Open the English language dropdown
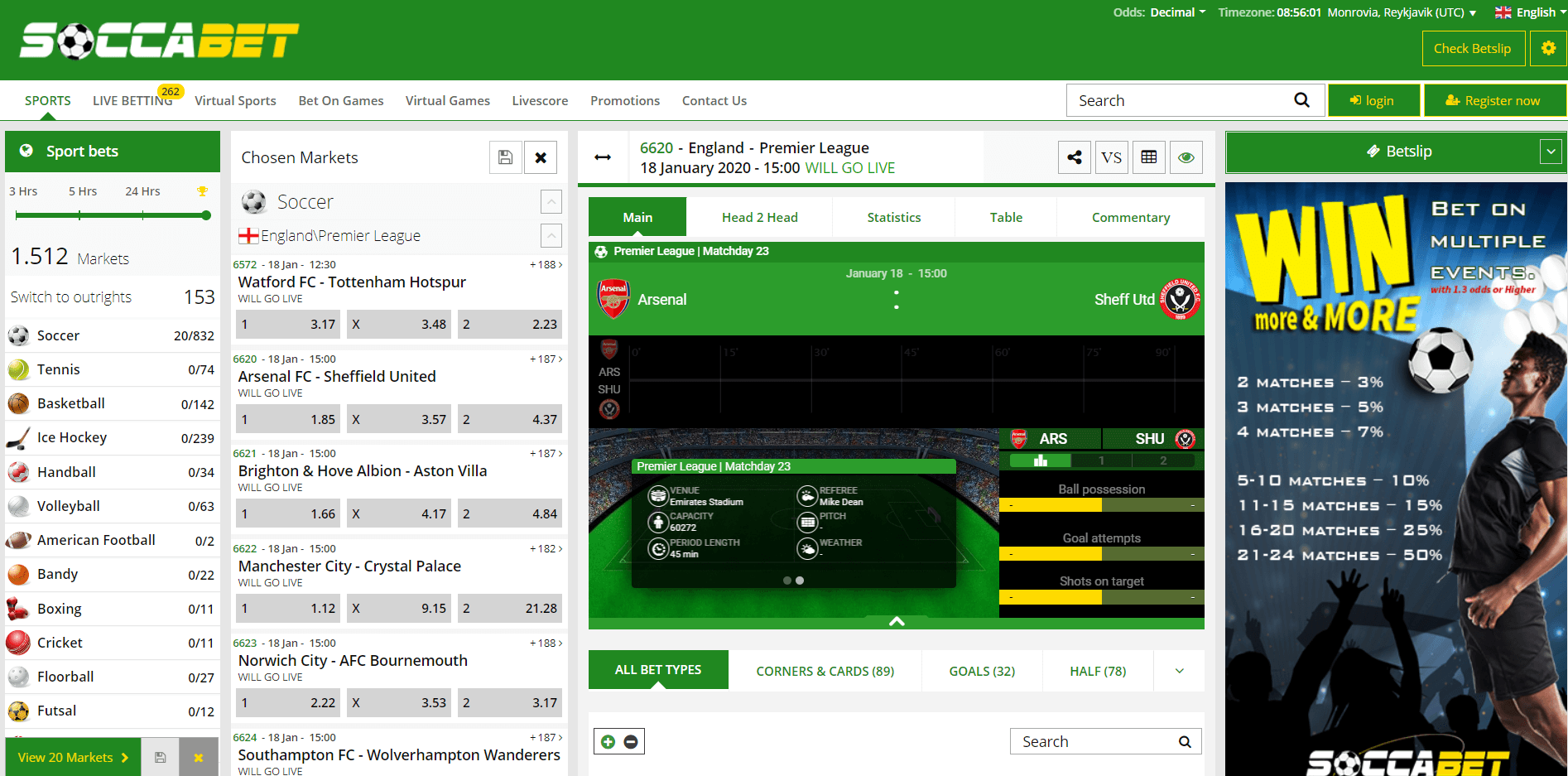The height and width of the screenshot is (776, 1568). pyautogui.click(x=1529, y=12)
